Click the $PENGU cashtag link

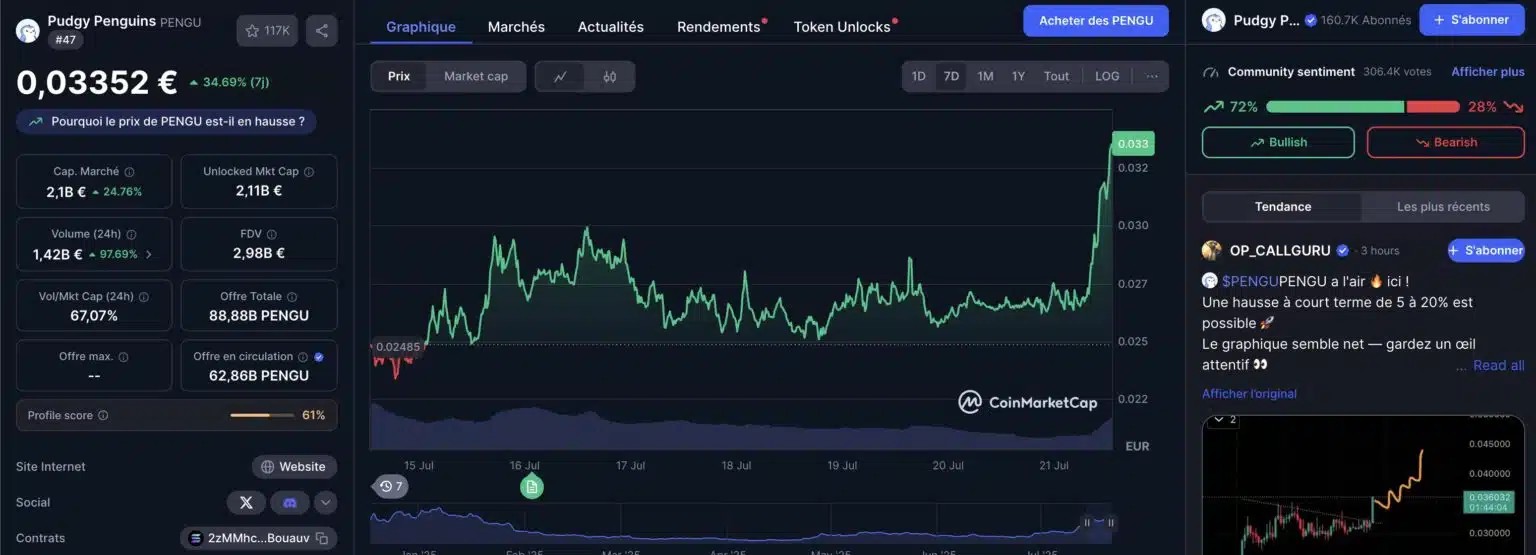(1250, 282)
